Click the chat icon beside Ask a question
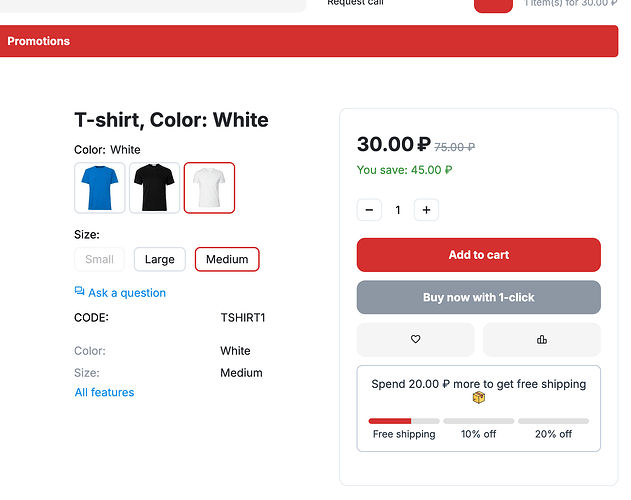This screenshot has height=500, width=631. [80, 292]
